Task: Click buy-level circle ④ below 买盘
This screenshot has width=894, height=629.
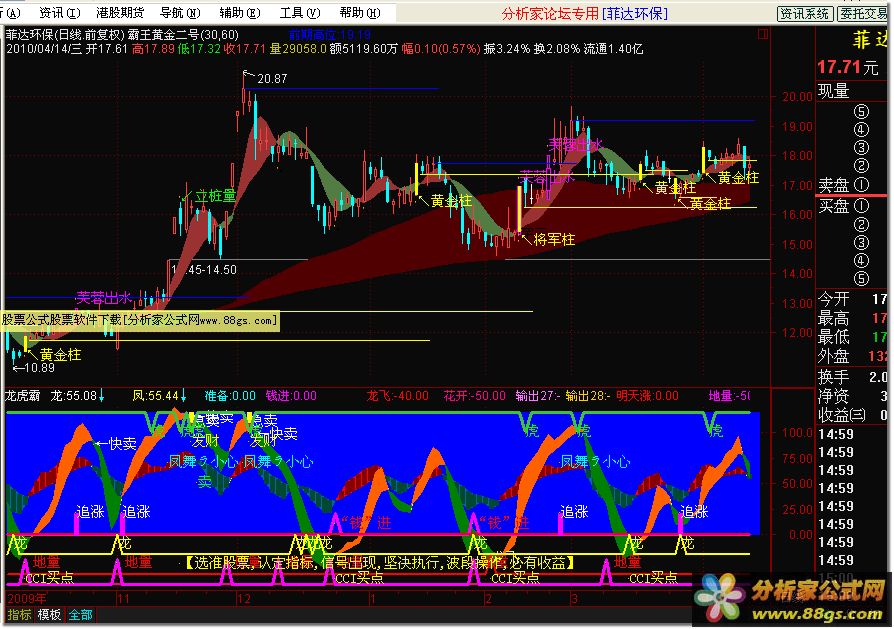Action: [861, 261]
